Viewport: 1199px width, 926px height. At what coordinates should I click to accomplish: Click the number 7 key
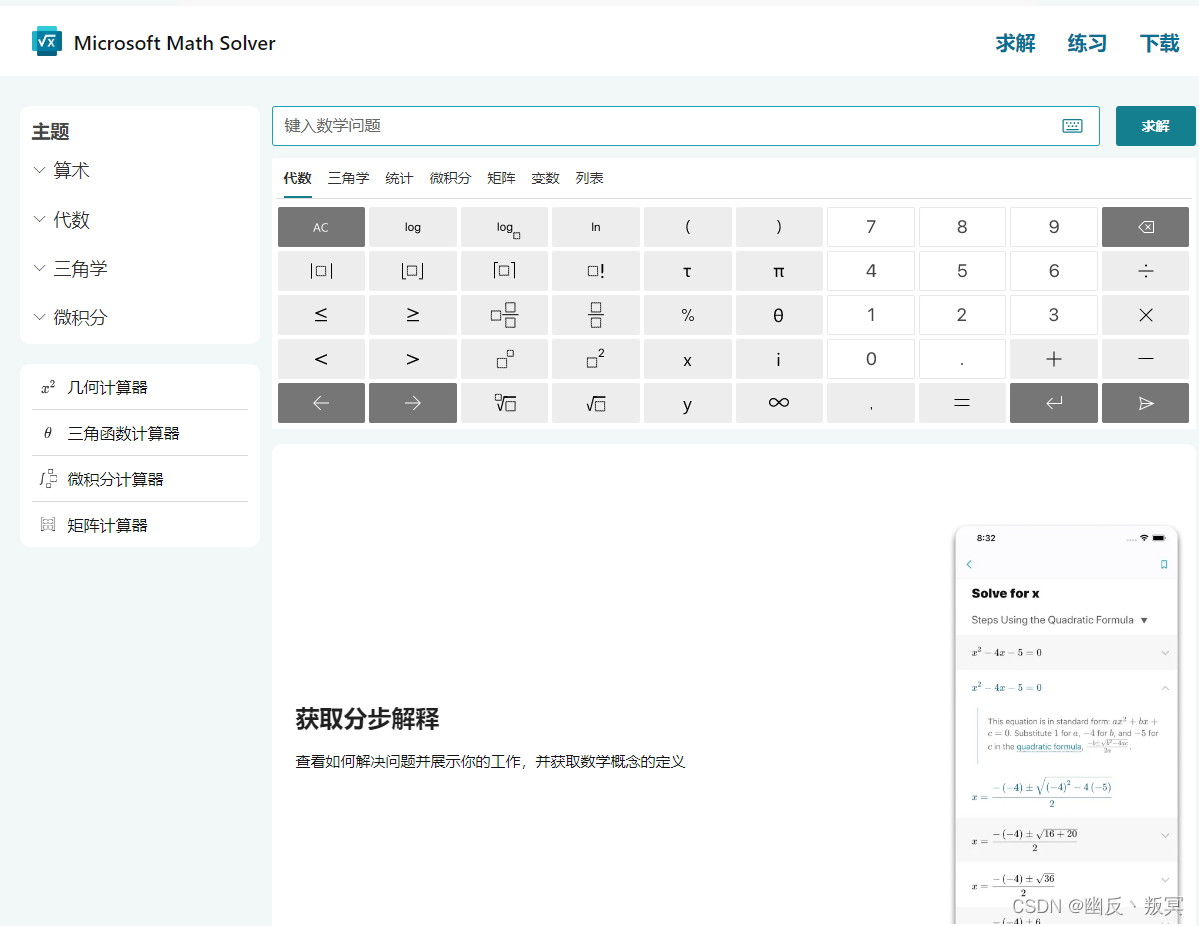870,227
